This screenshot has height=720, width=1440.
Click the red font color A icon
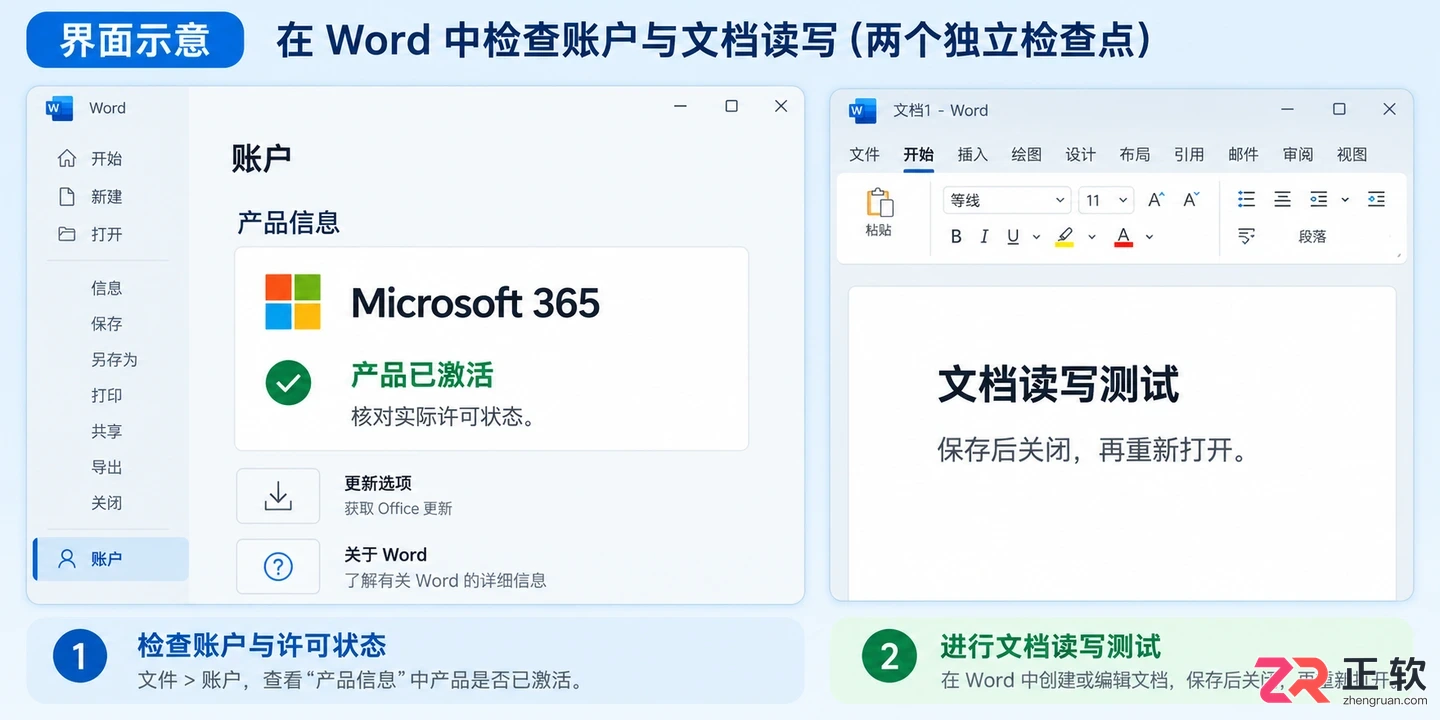[x=1123, y=237]
